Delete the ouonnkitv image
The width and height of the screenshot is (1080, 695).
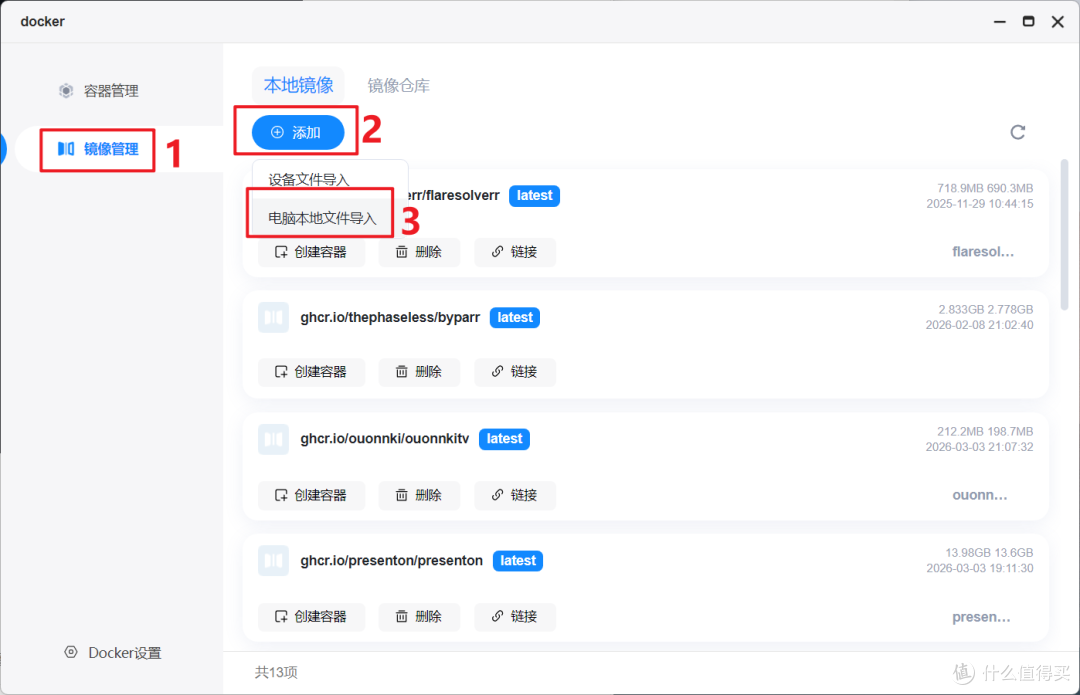(419, 495)
